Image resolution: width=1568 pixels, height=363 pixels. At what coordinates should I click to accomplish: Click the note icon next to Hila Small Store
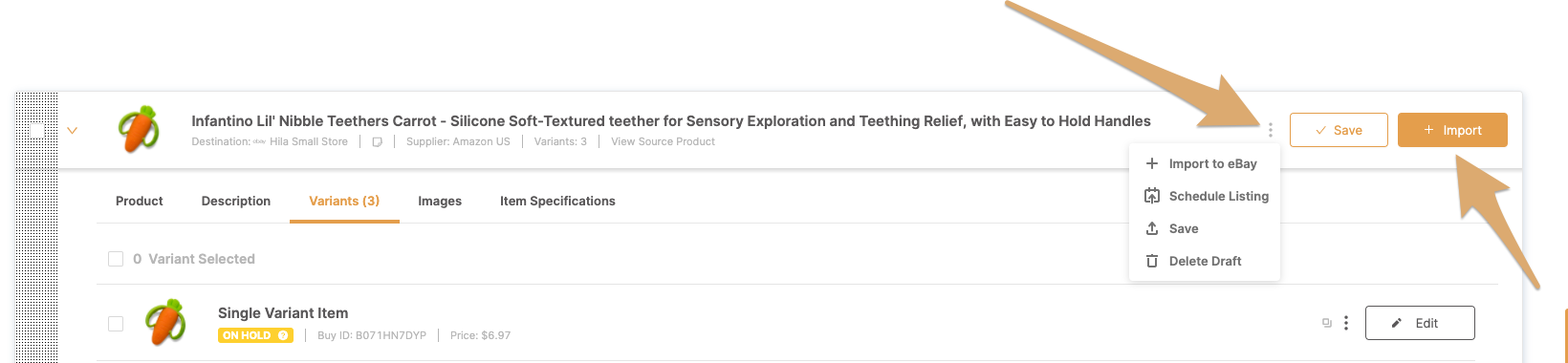click(x=377, y=141)
